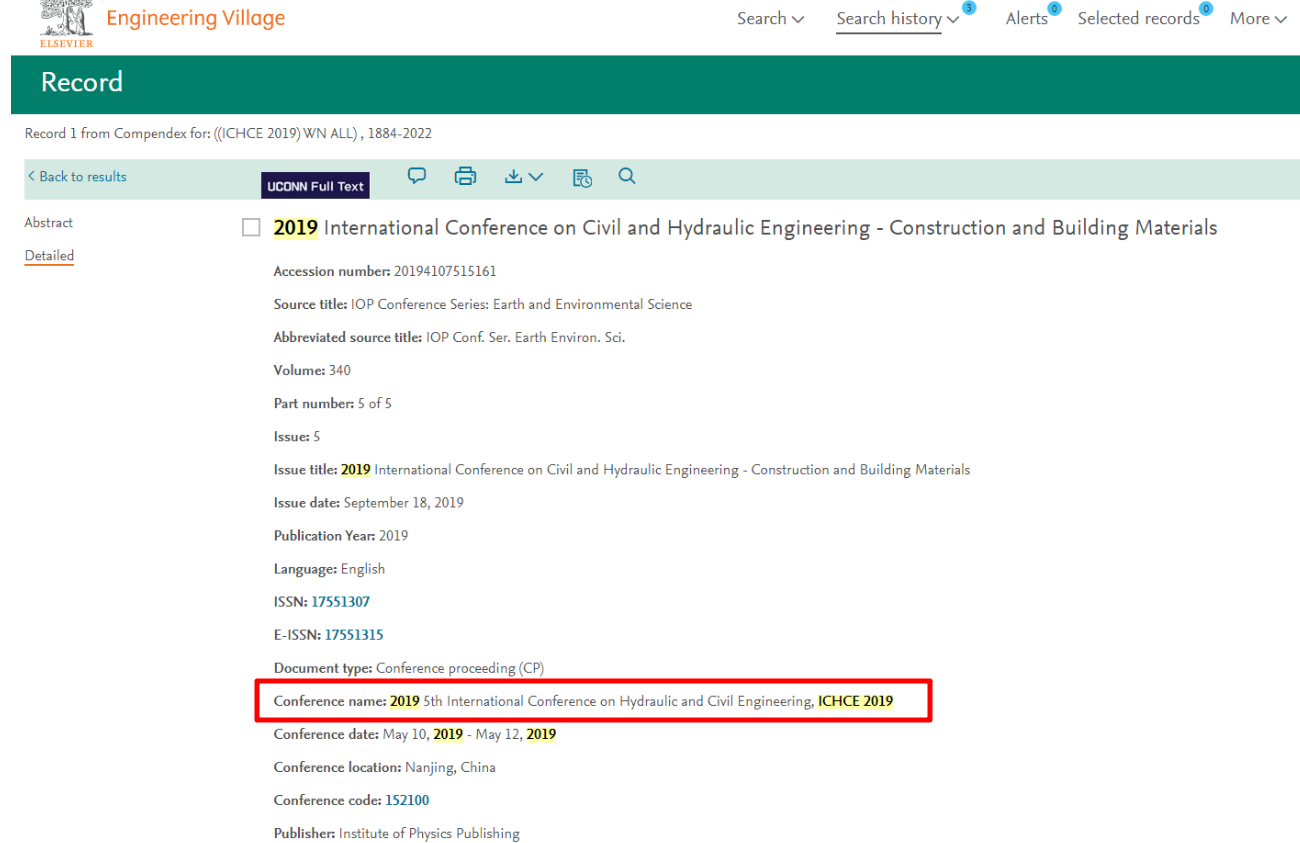
Task: Click the magnifier search icon in toolbar
Action: [627, 176]
